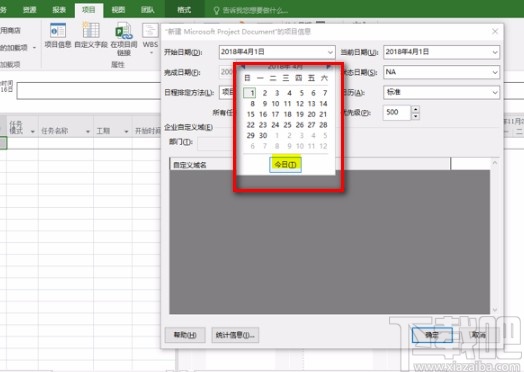Viewport: 524px width, 372px height.
Task: Switch to the 资源 ribbon tab
Action: pos(29,10)
